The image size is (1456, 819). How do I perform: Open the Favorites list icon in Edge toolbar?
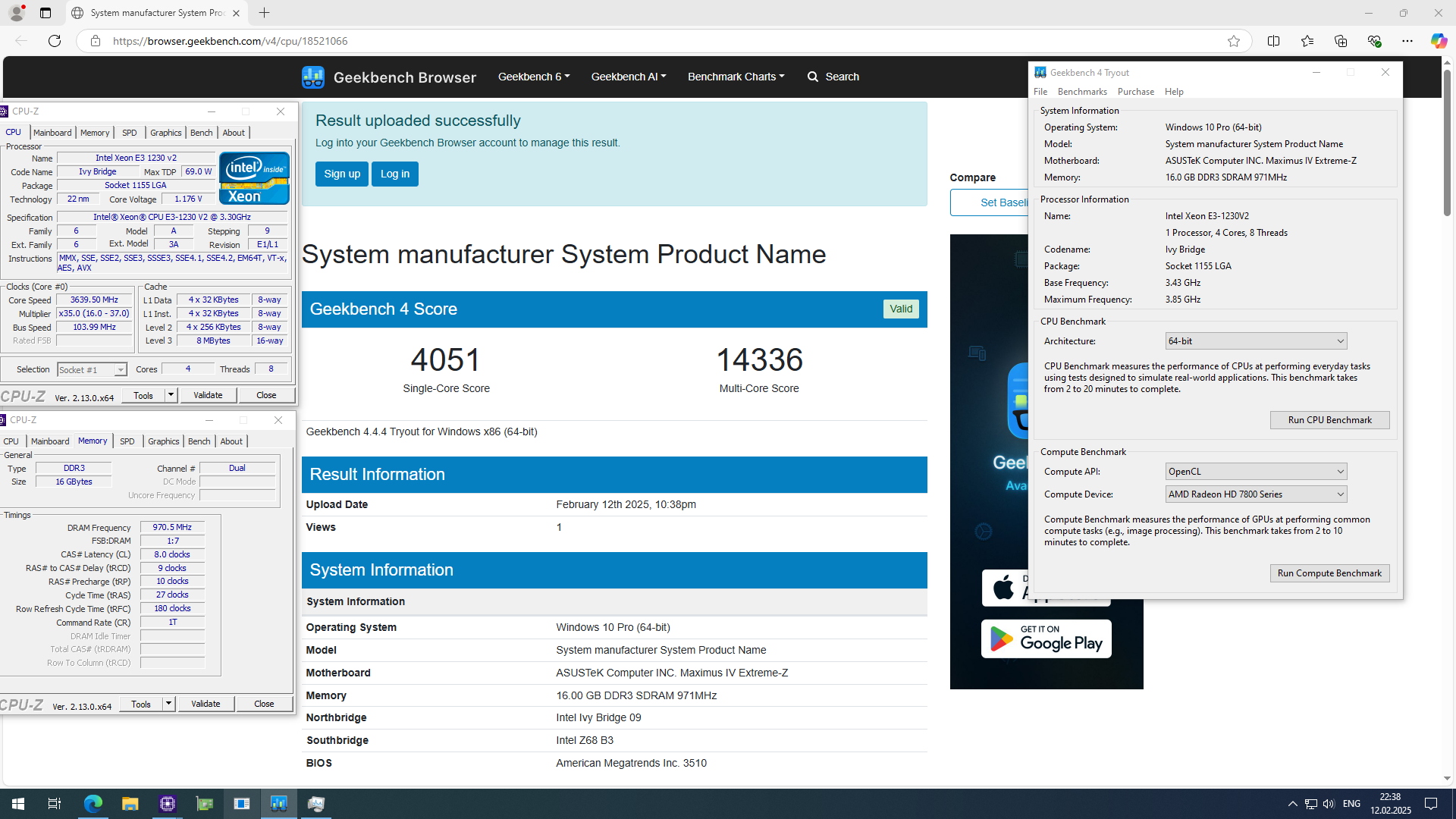click(x=1307, y=41)
